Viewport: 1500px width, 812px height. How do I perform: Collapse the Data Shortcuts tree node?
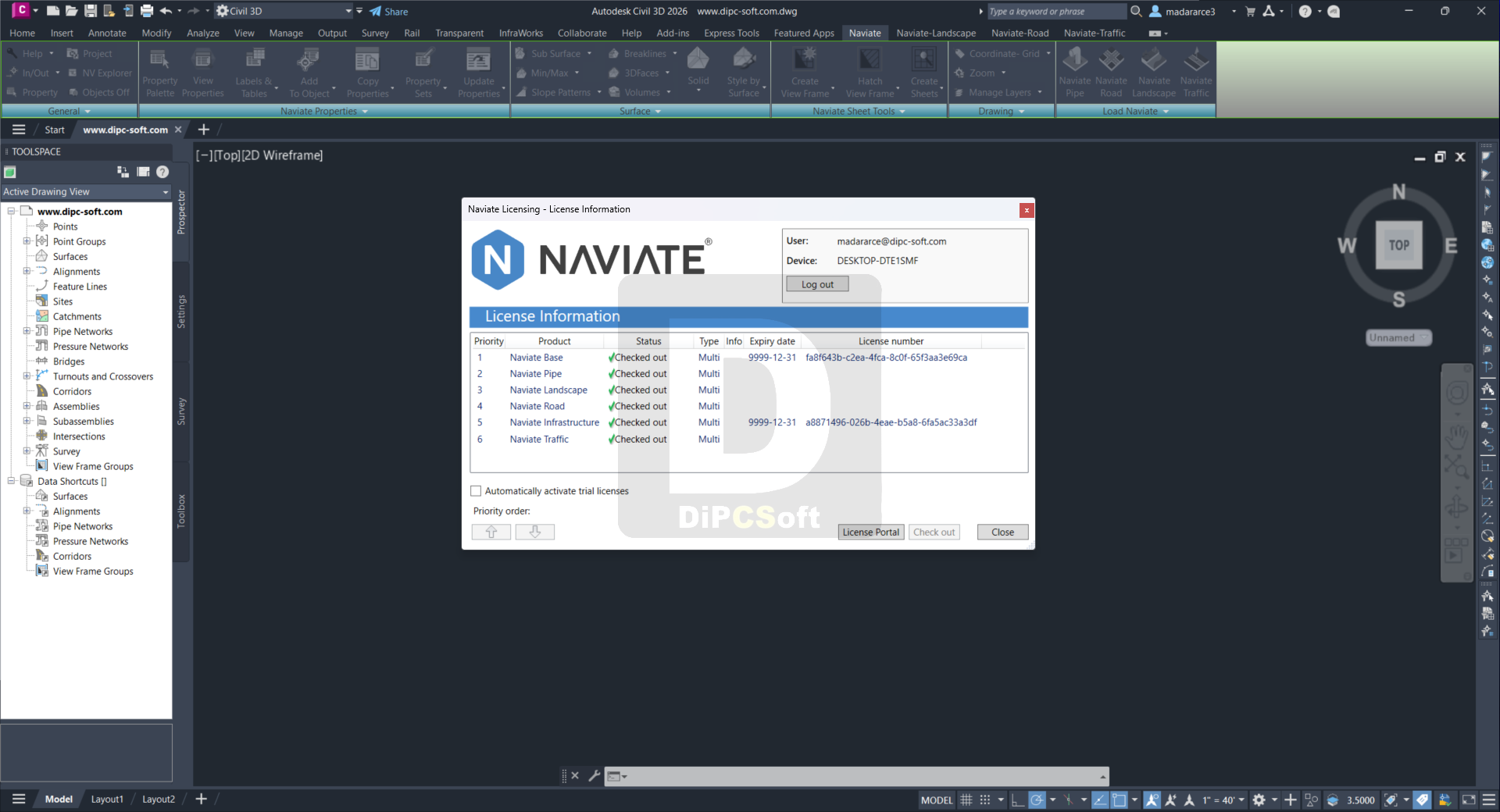11,481
